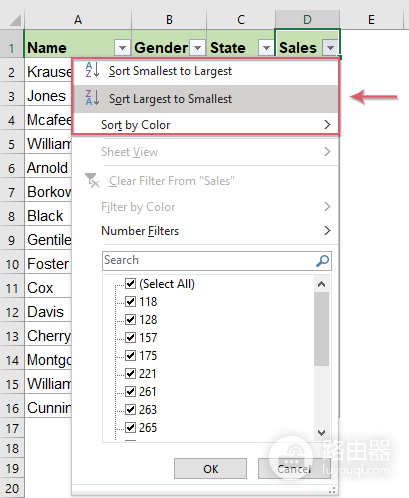The width and height of the screenshot is (409, 498).
Task: Open the Gender column filter dropdown
Action: click(197, 48)
